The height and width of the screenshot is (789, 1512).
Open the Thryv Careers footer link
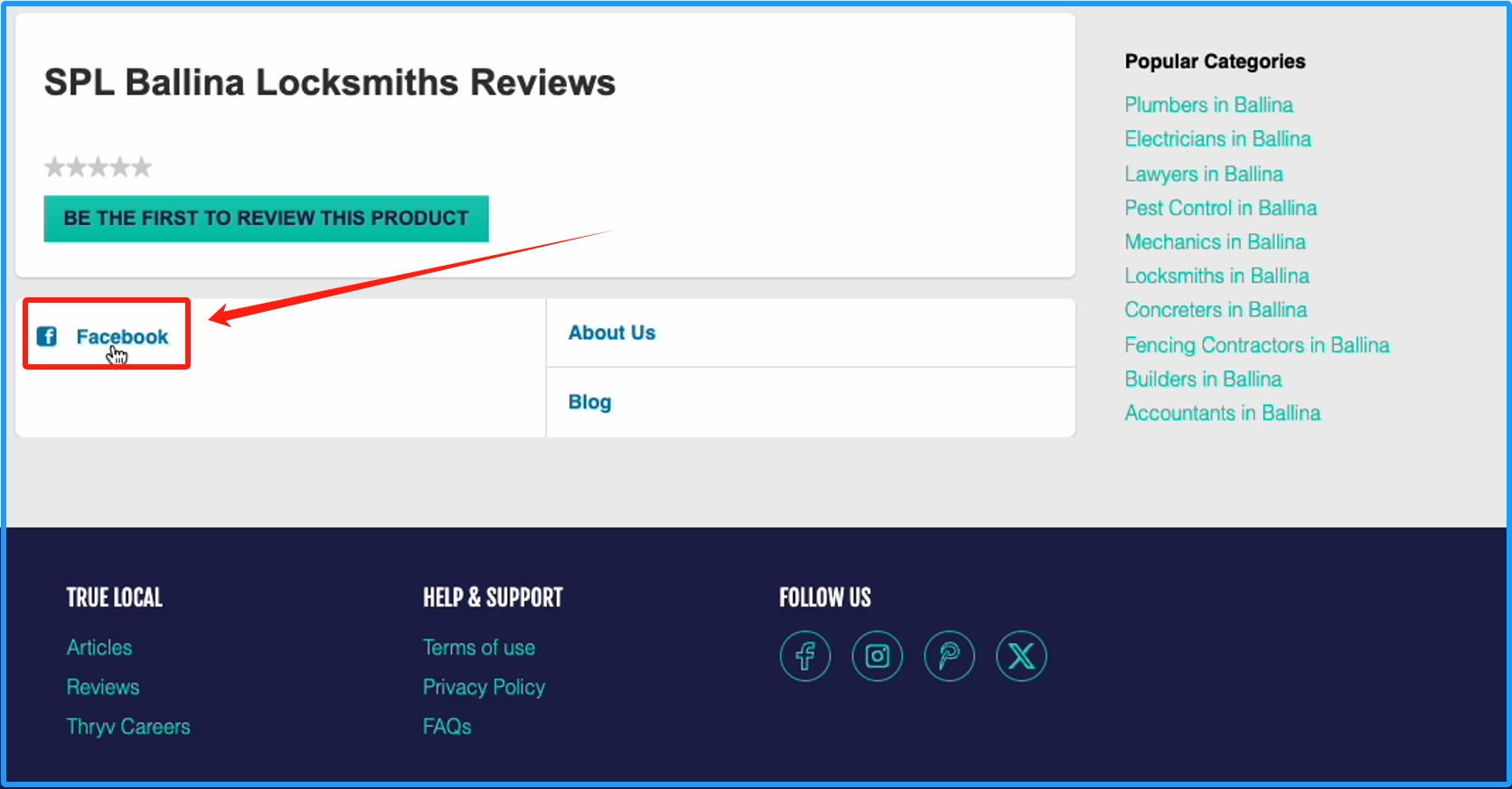click(128, 727)
